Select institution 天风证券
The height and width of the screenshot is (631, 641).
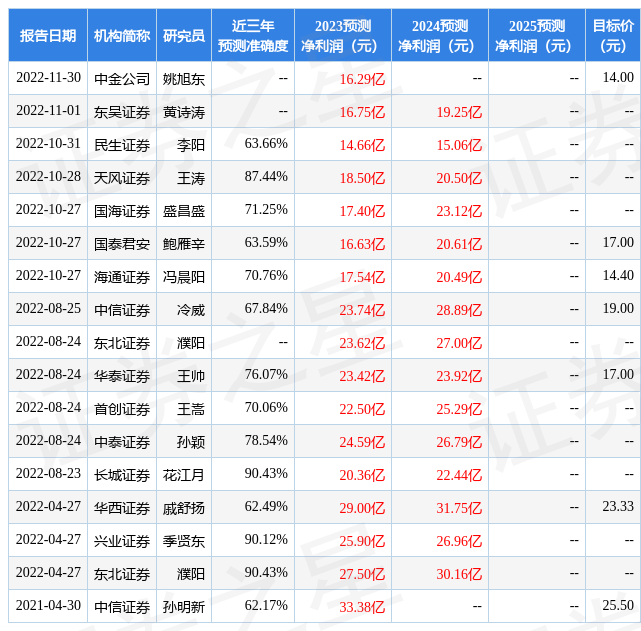[122, 178]
